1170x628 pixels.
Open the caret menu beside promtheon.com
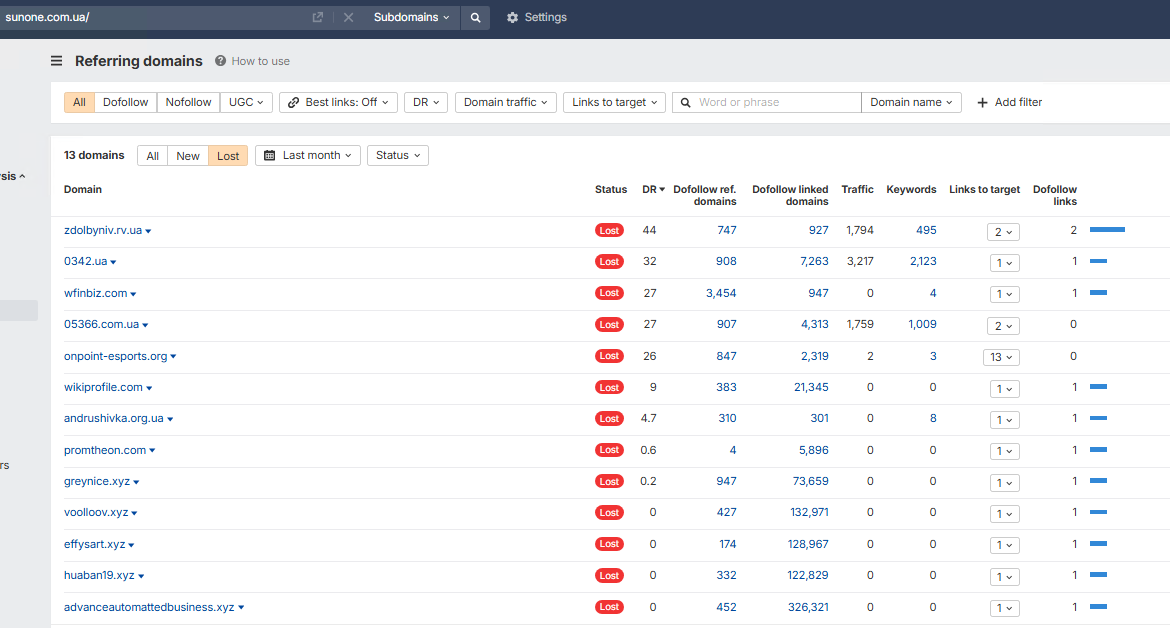coord(152,450)
